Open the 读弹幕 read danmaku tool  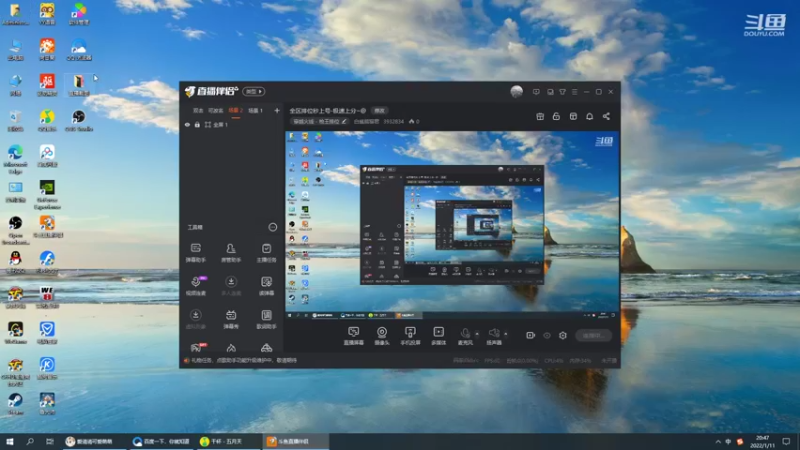pyautogui.click(x=266, y=286)
